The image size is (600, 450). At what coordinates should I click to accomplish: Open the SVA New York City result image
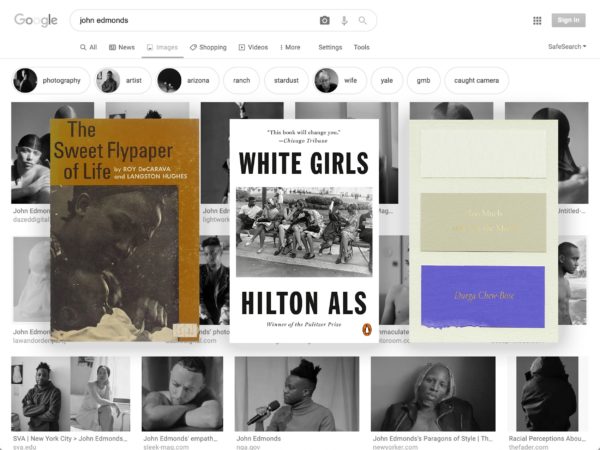pos(70,394)
